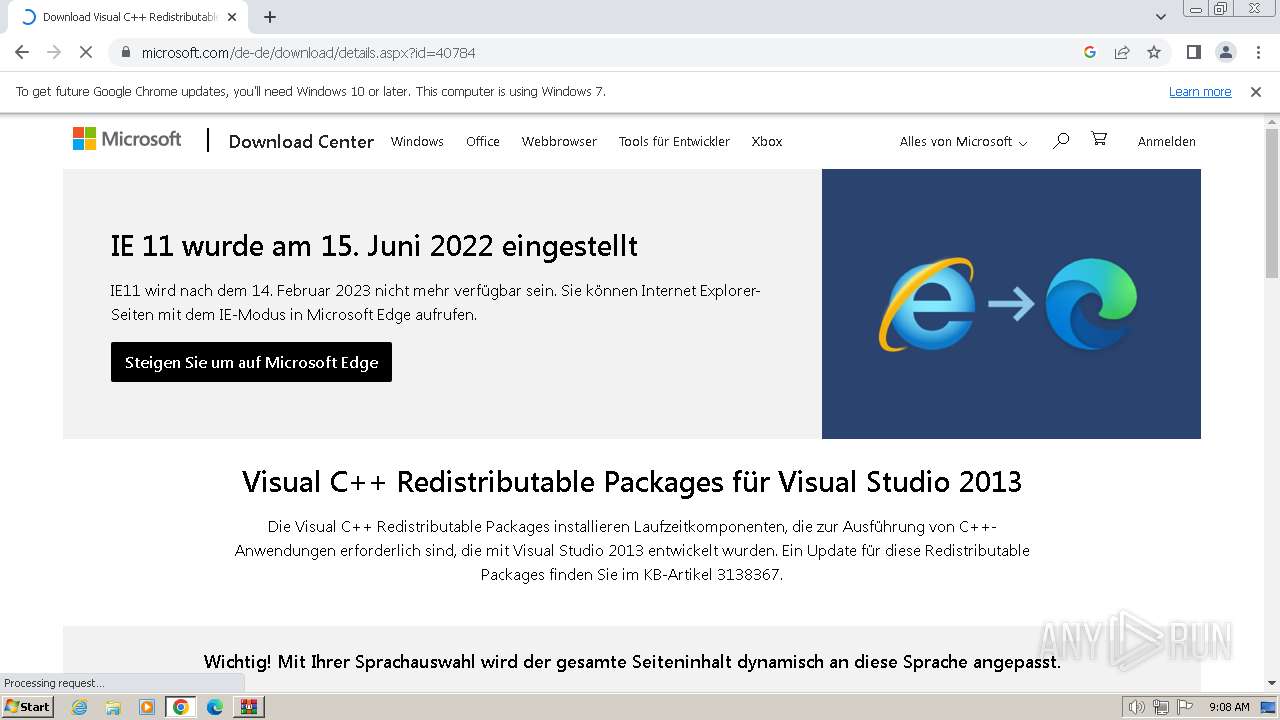
Task: Toggle the Chrome side panel
Action: pyautogui.click(x=1194, y=52)
